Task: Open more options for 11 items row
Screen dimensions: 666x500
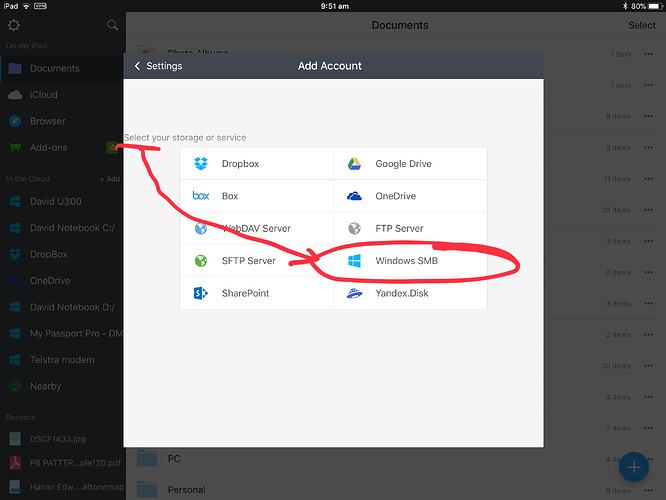Action: [648, 179]
